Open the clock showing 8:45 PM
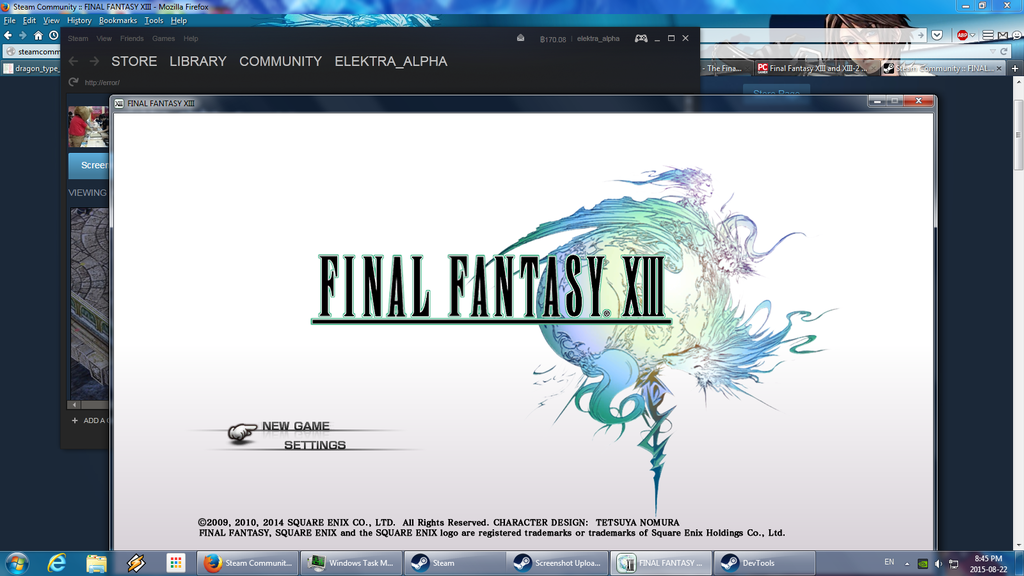 click(988, 564)
